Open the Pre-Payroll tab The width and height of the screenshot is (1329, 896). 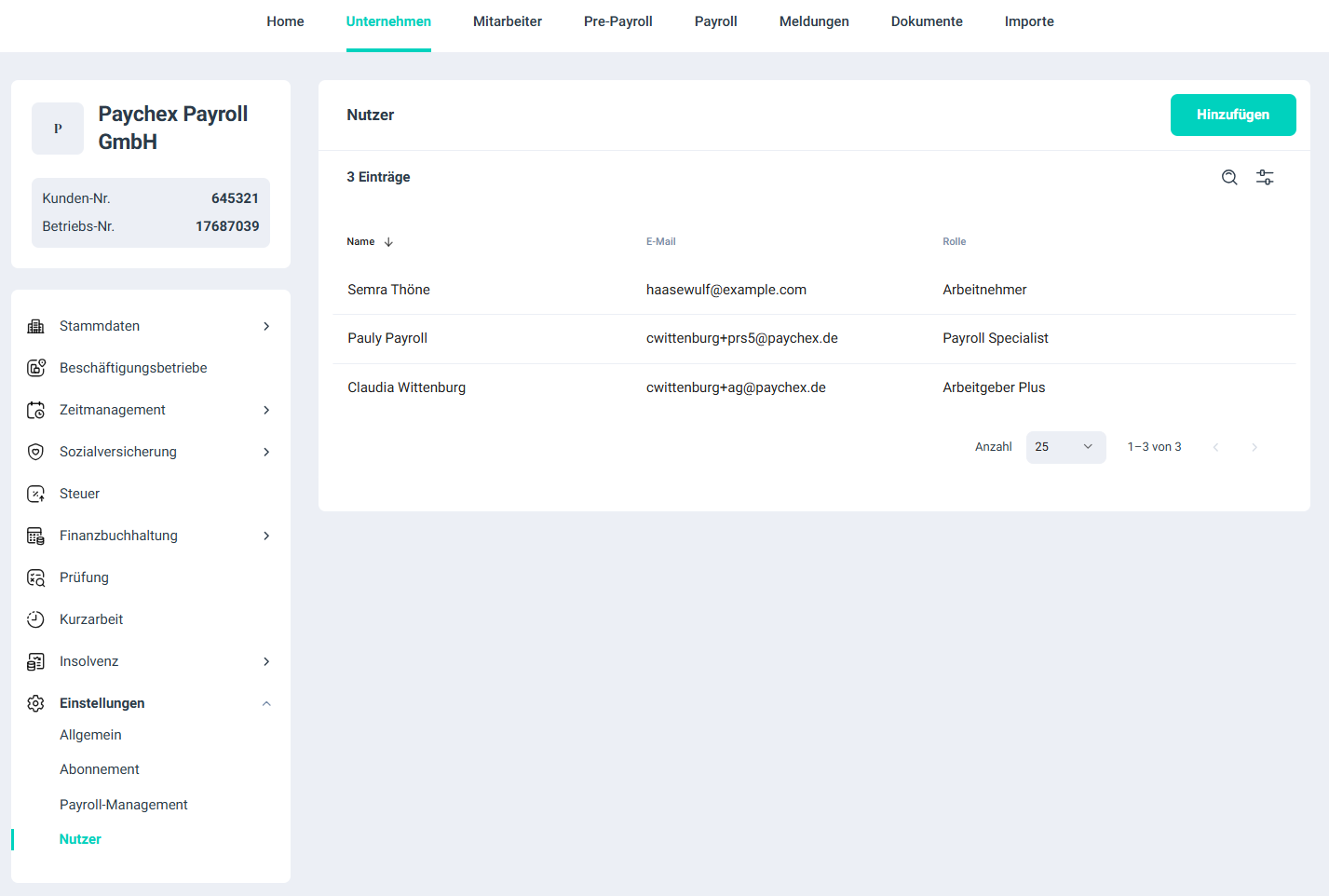click(x=617, y=21)
